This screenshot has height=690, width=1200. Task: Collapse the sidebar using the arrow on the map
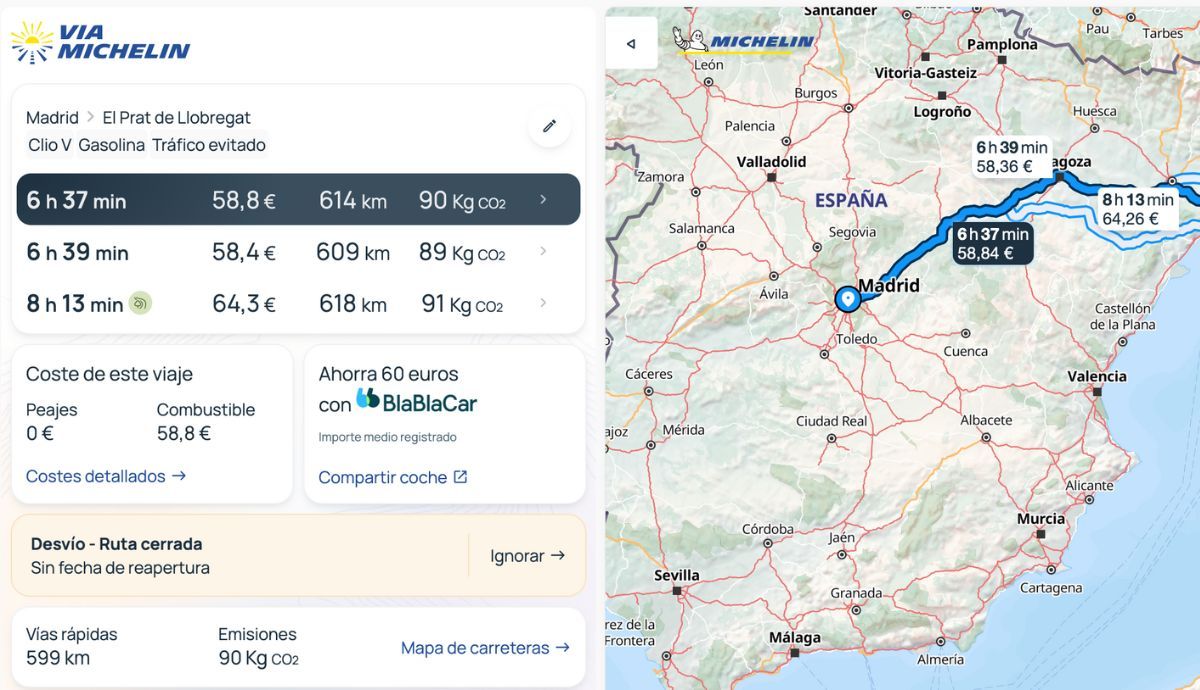point(631,44)
